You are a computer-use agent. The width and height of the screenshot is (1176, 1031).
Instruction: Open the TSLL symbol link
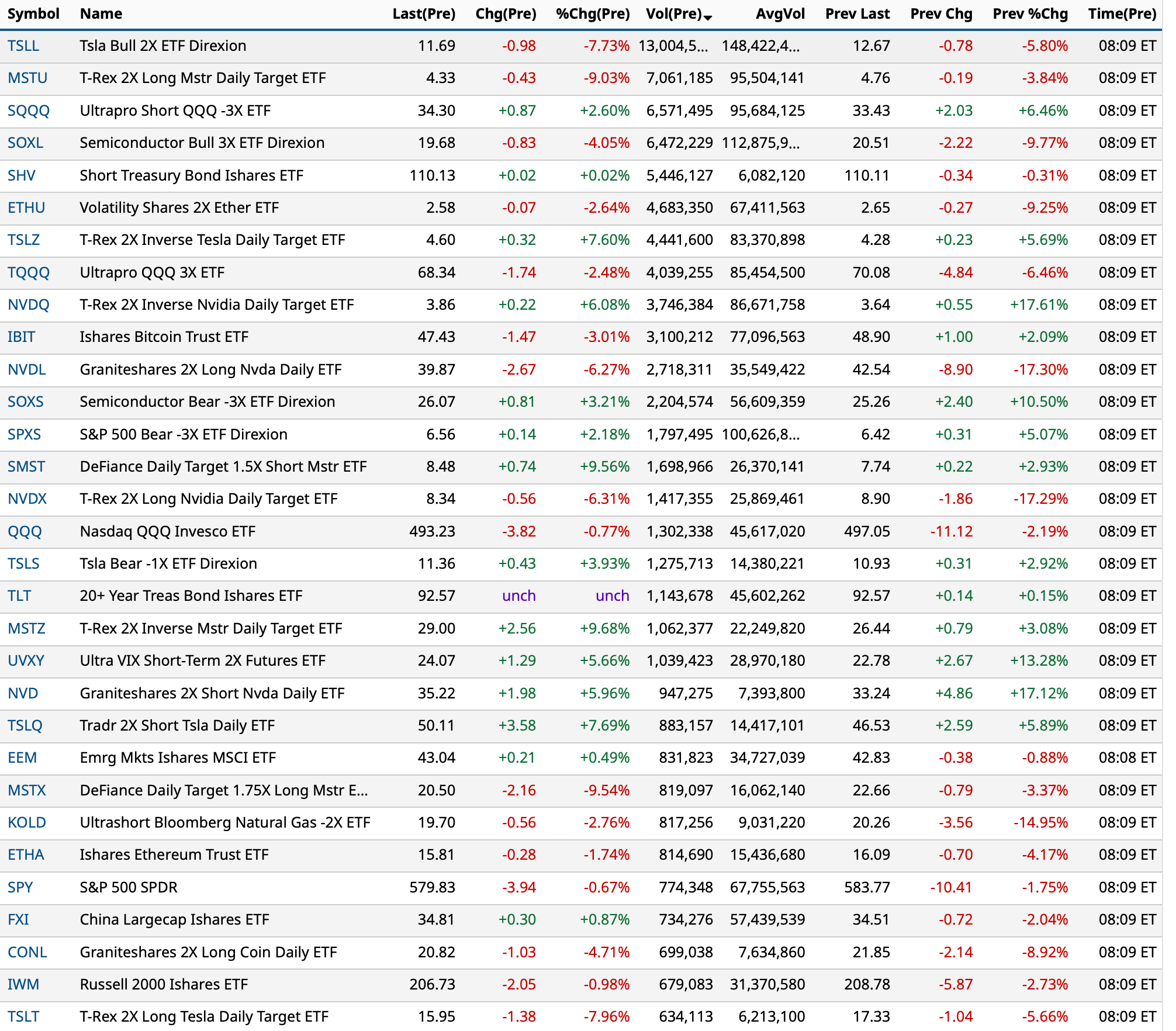pyautogui.click(x=23, y=46)
